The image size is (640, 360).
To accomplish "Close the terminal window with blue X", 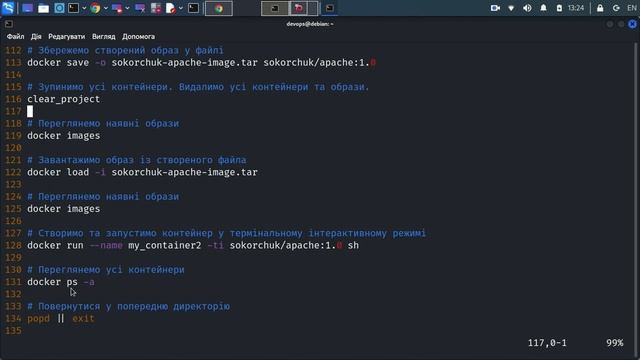I will click(x=632, y=24).
